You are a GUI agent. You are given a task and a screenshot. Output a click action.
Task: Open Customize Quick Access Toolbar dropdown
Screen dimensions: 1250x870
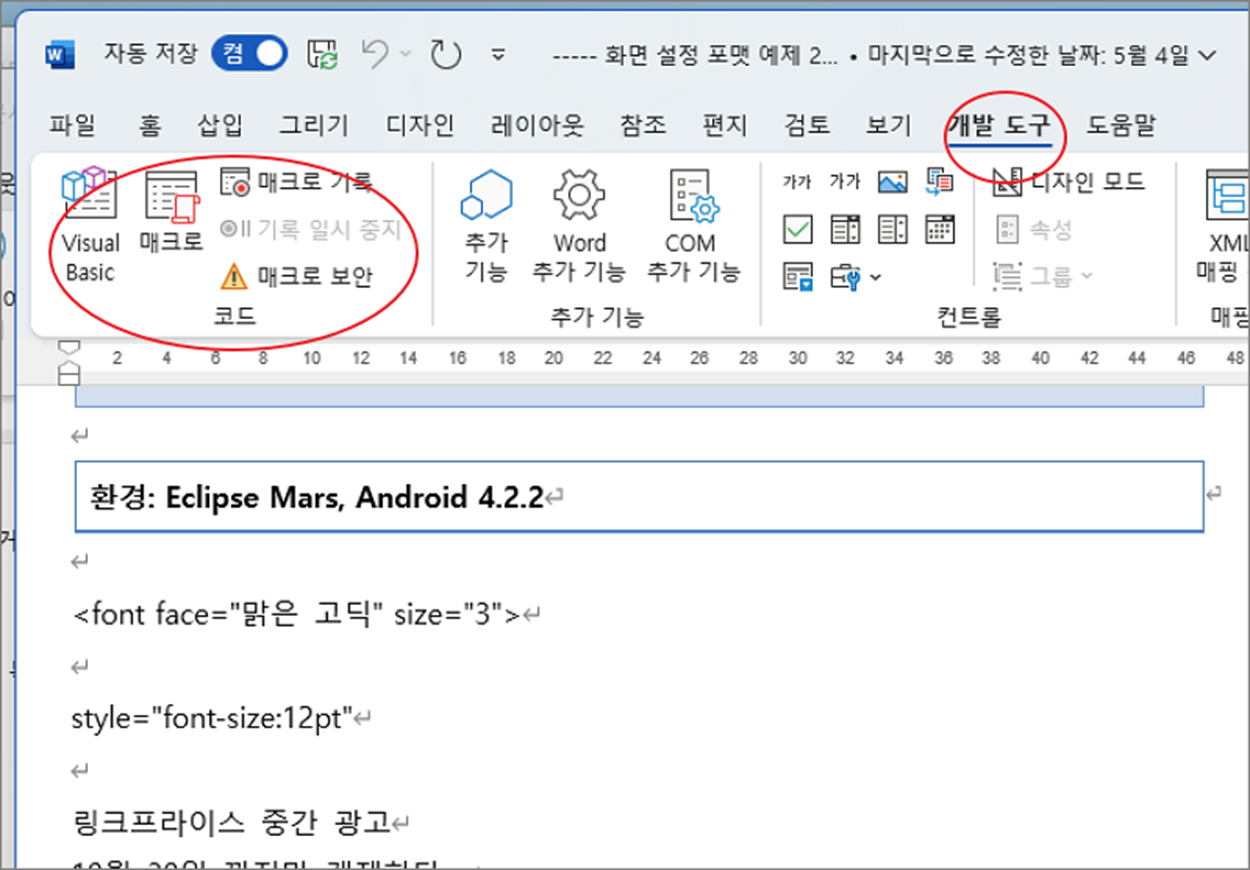pos(499,54)
